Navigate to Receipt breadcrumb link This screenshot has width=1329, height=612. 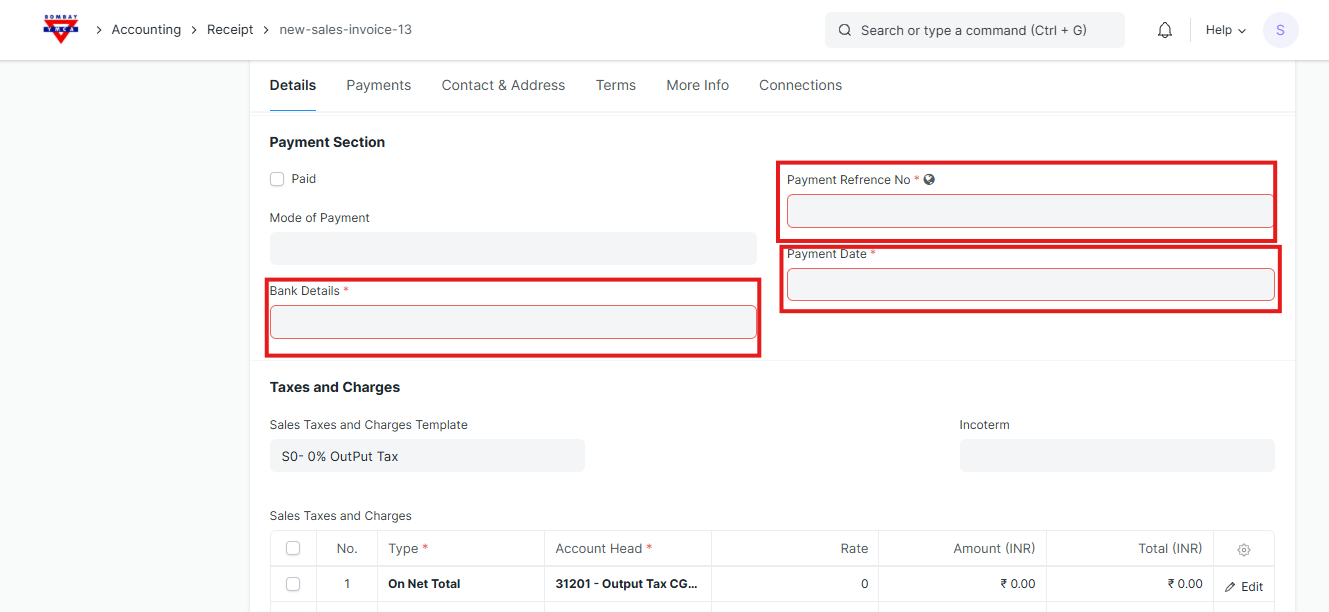point(230,30)
